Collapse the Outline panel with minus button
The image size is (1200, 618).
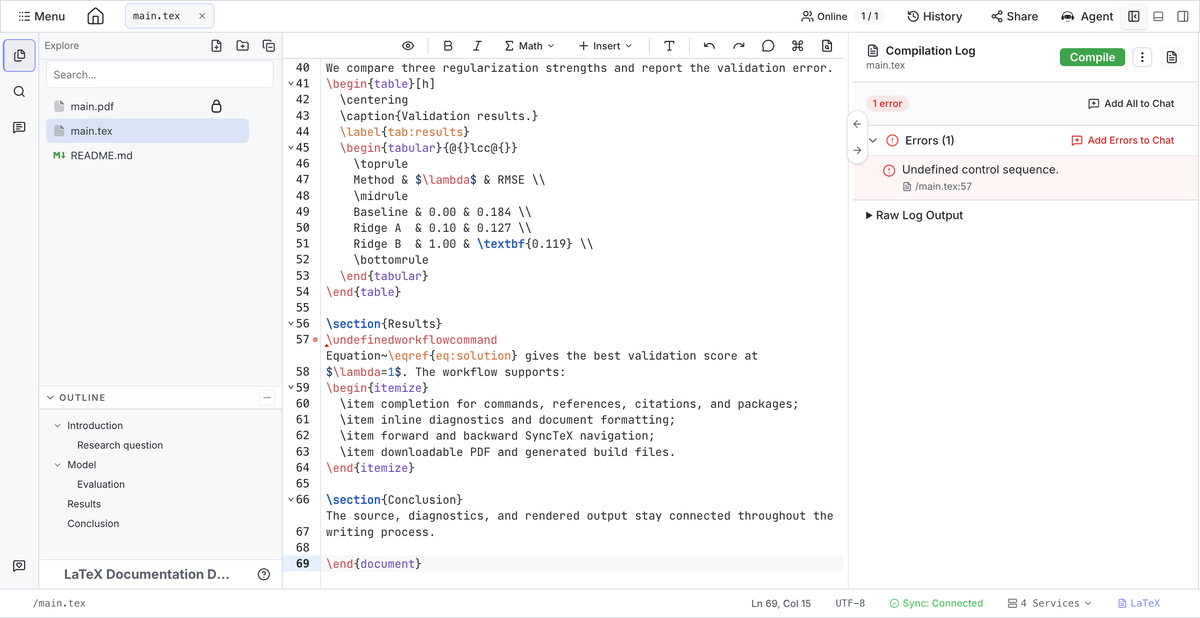tap(267, 397)
